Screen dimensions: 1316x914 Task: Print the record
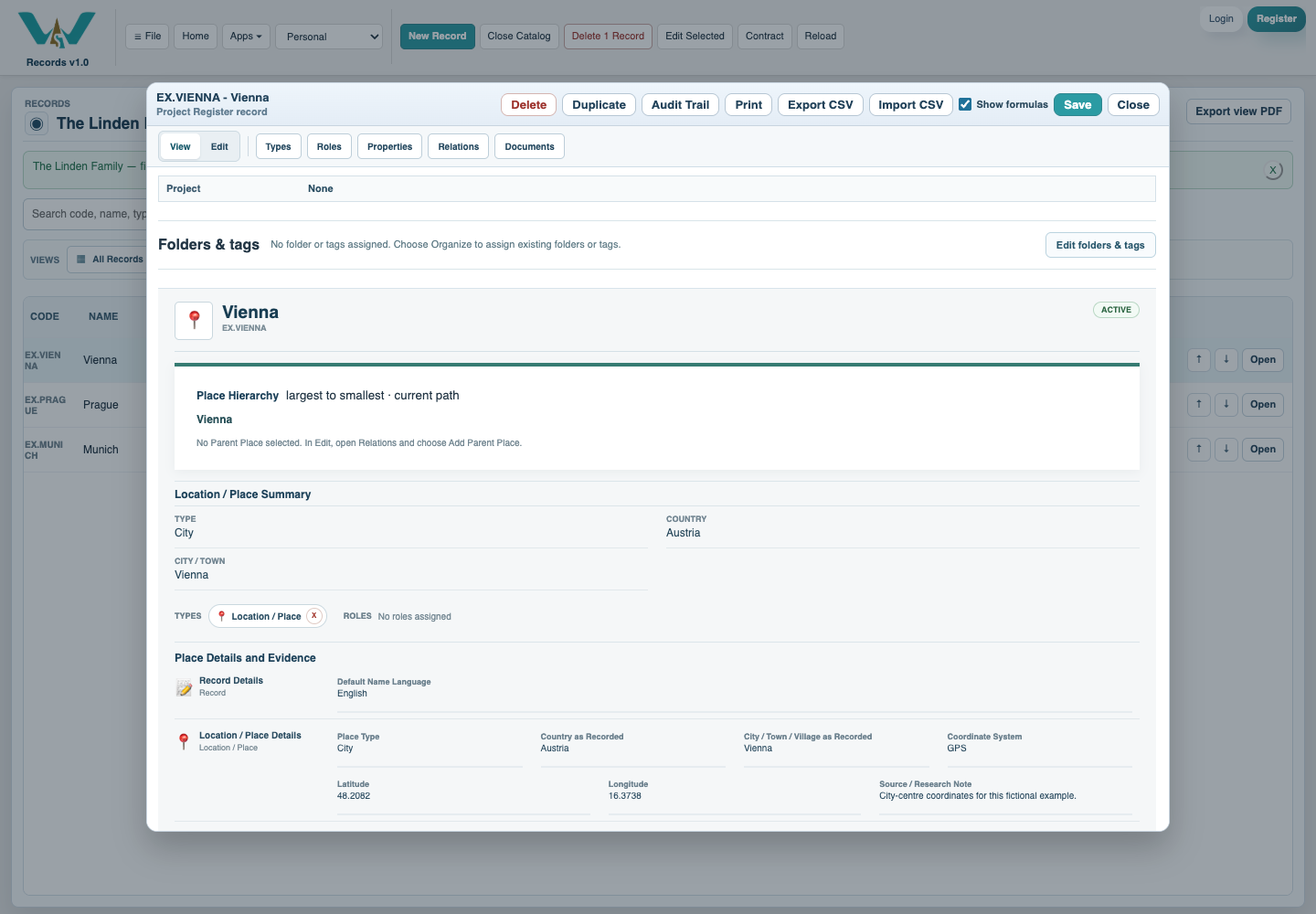click(748, 105)
